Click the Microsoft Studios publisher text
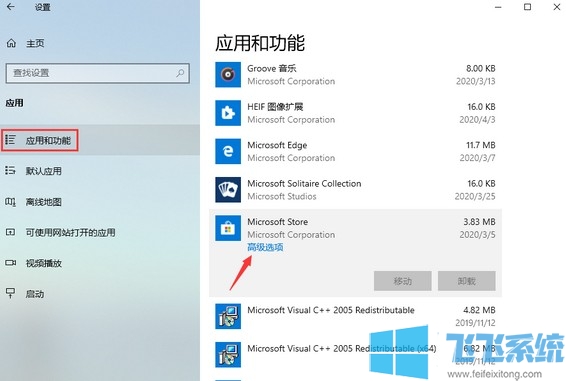566x381 pixels. (282, 196)
